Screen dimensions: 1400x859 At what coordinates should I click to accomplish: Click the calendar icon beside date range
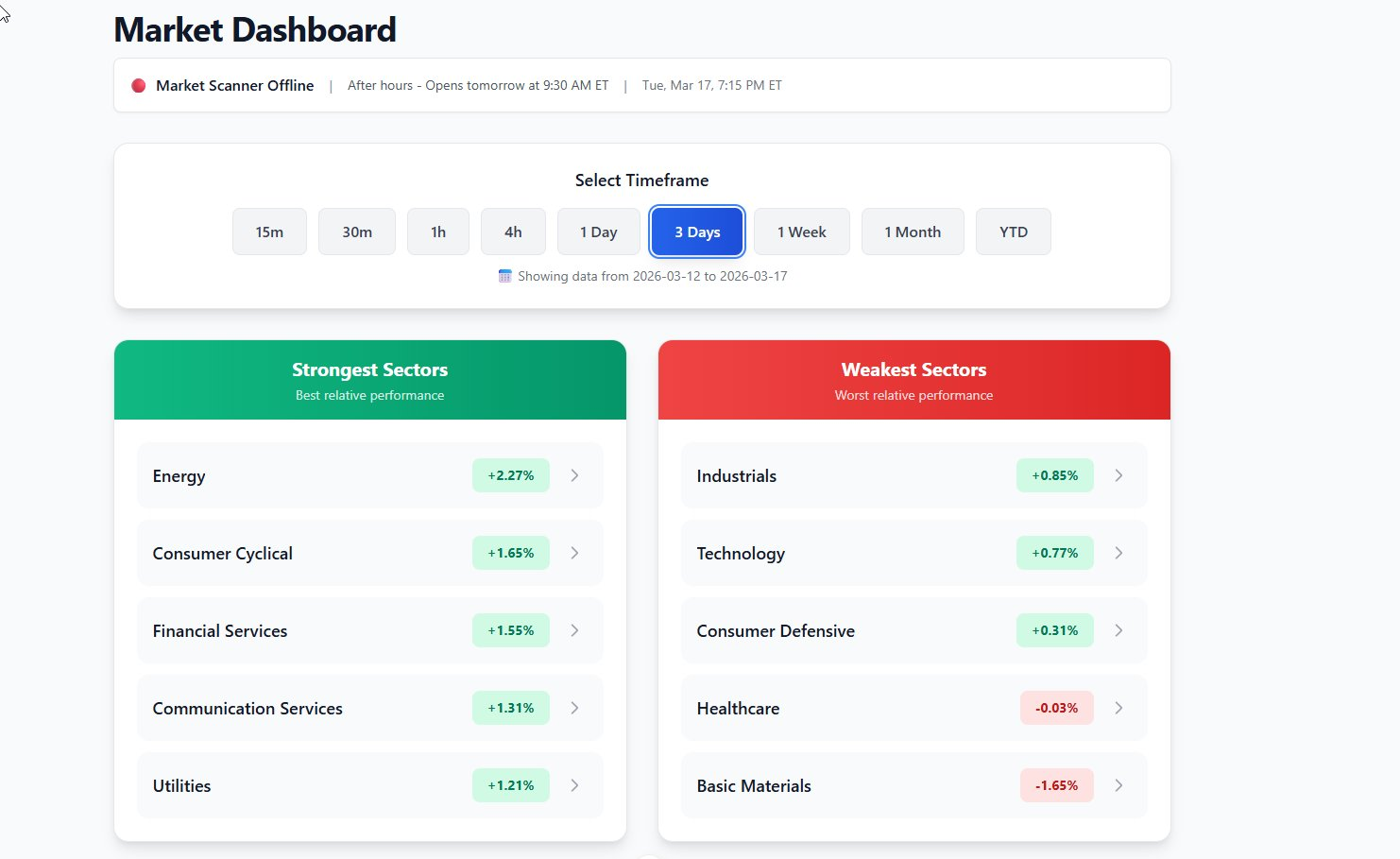(505, 276)
